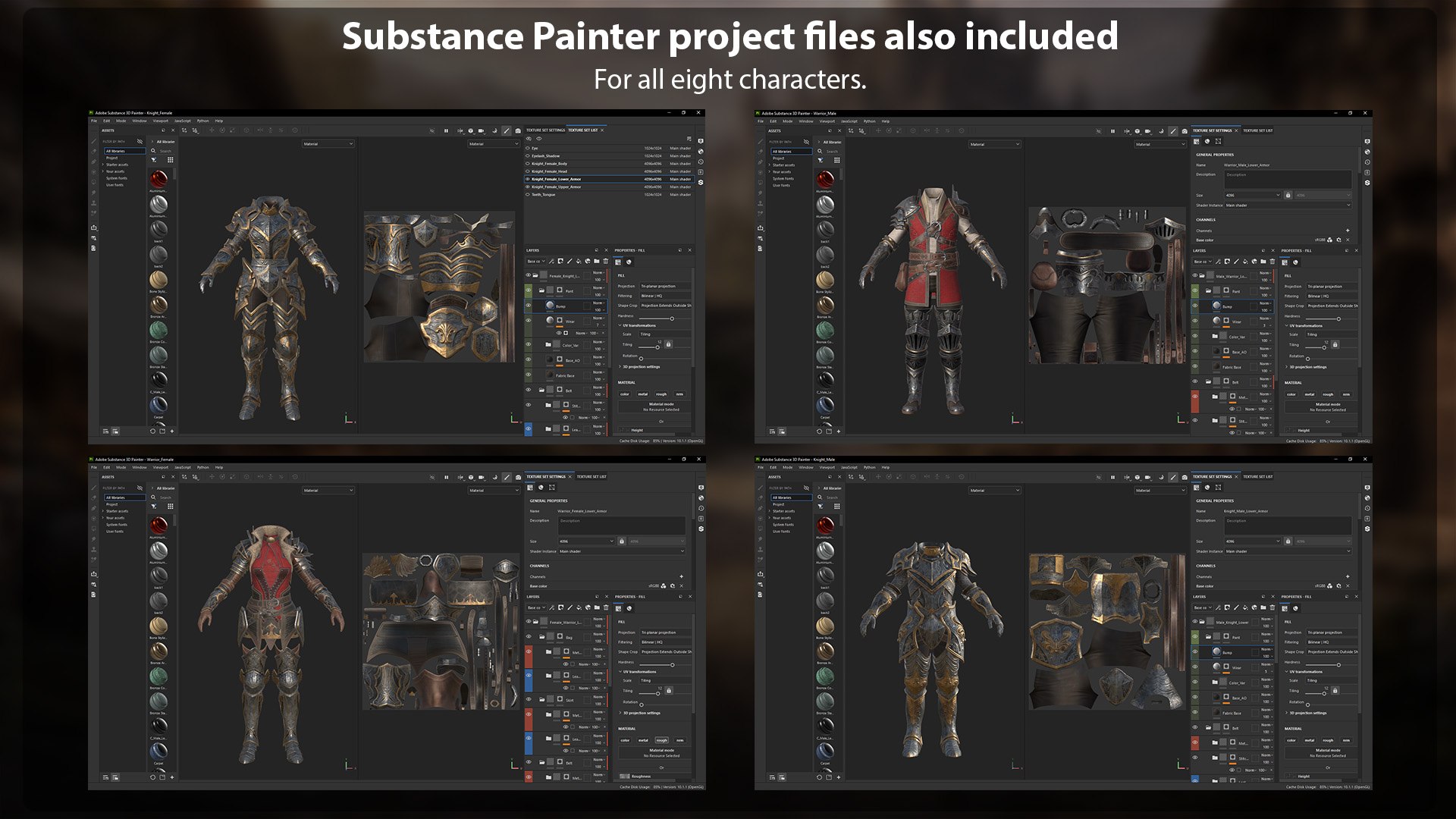
Task: Click the add paint layer icon in Knight_Female Layers panel
Action: (x=570, y=262)
